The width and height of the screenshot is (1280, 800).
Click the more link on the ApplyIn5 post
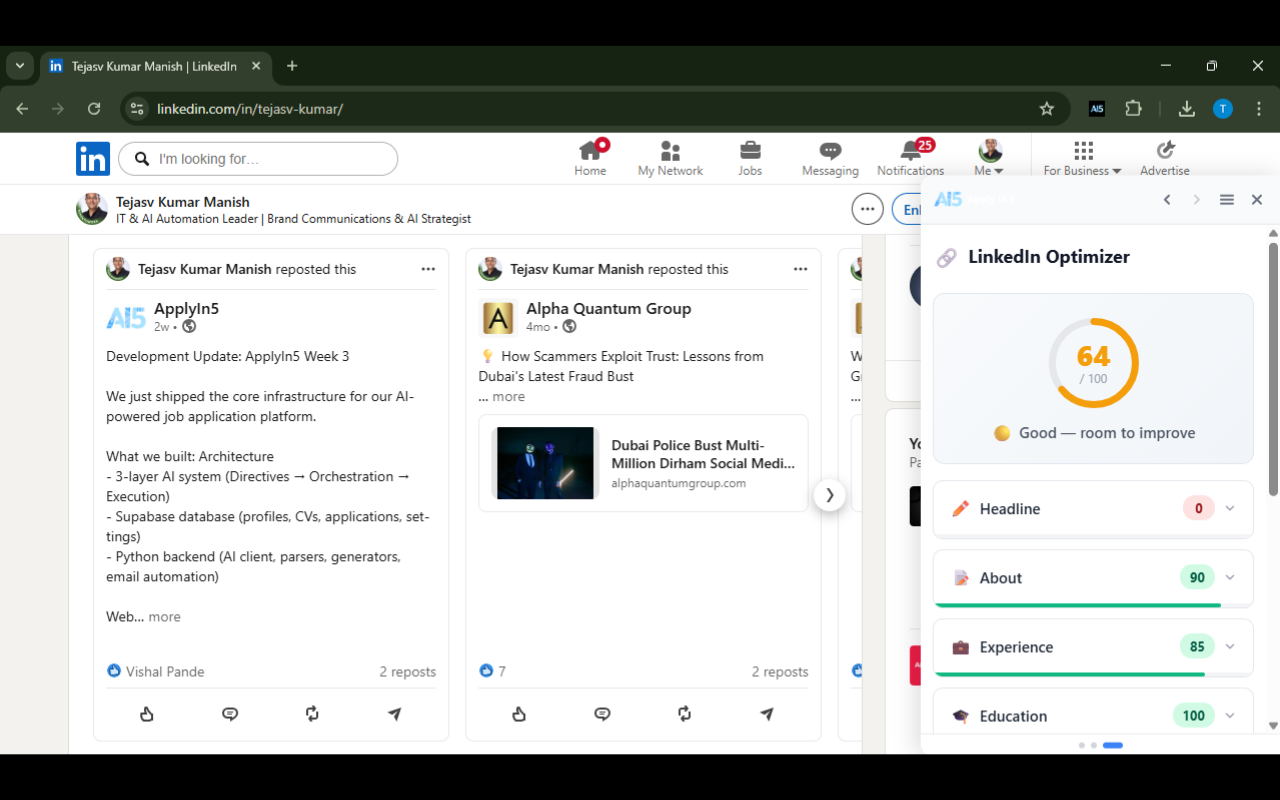166,616
